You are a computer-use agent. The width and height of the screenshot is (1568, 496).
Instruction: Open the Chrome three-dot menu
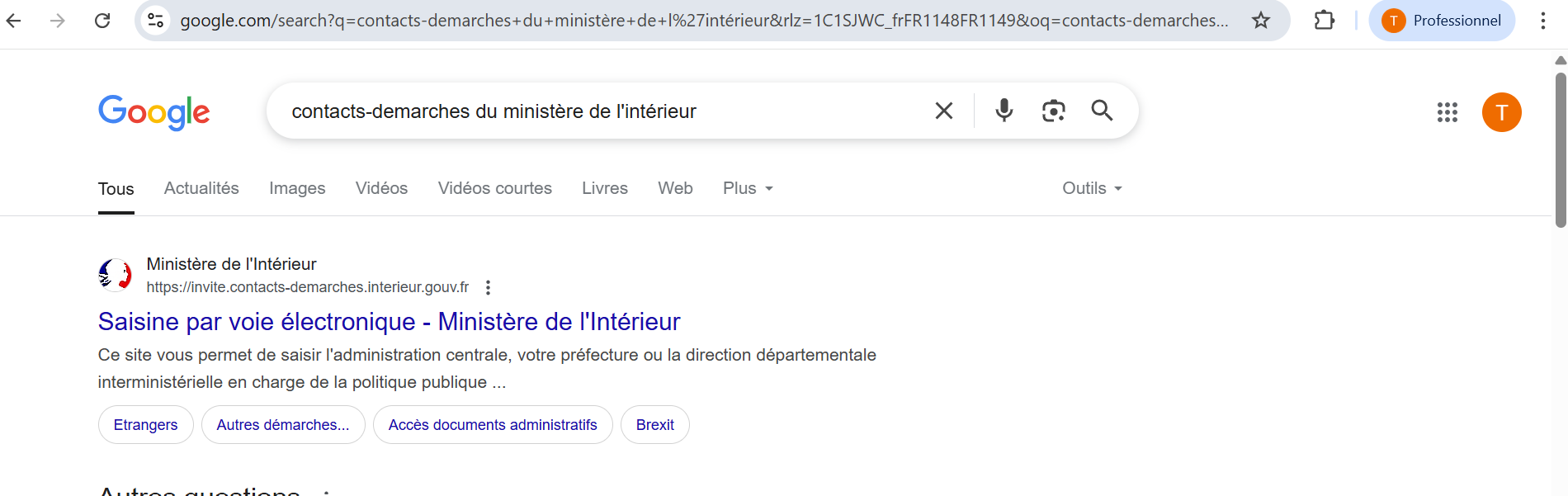[1542, 21]
